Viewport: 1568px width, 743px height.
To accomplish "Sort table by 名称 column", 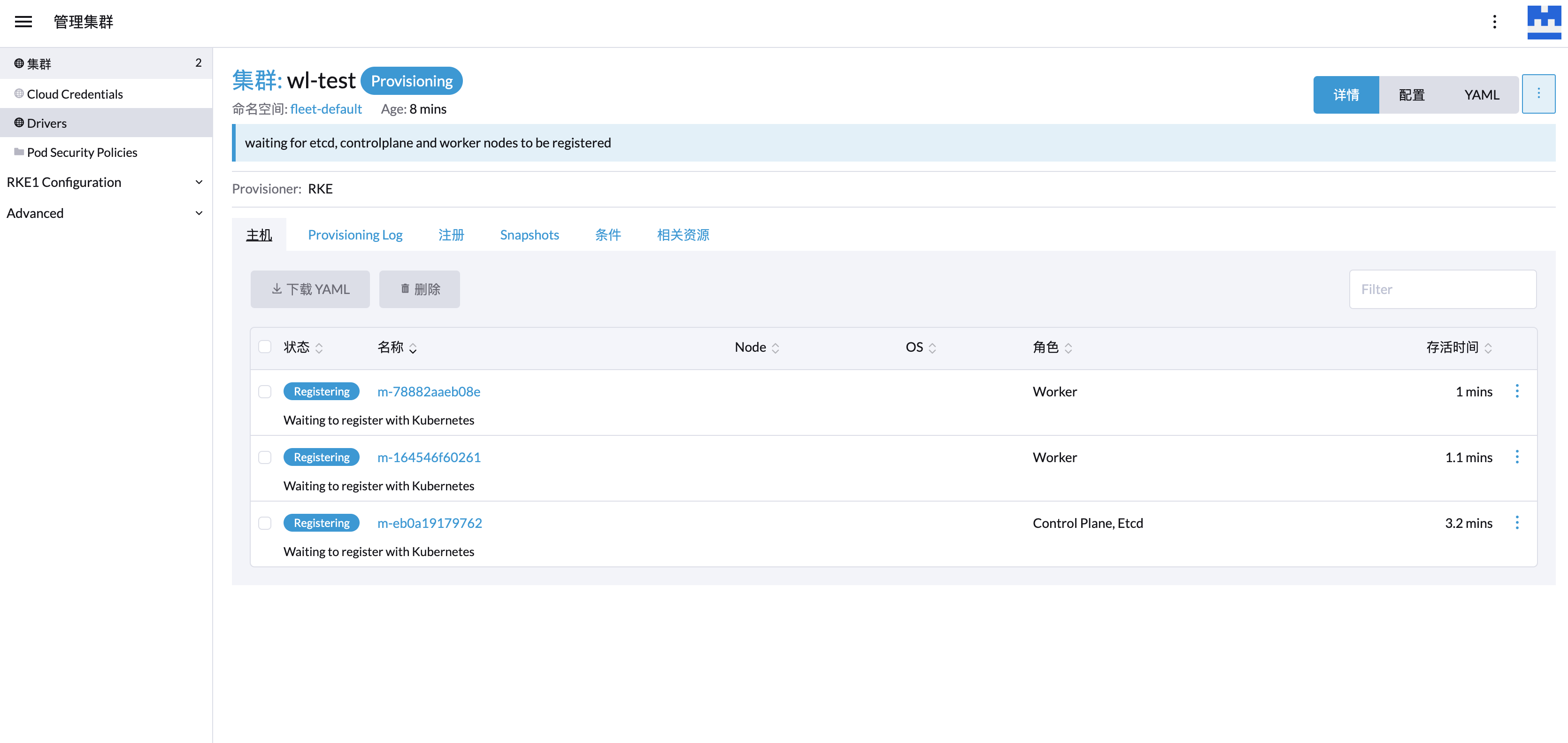I will coord(397,347).
